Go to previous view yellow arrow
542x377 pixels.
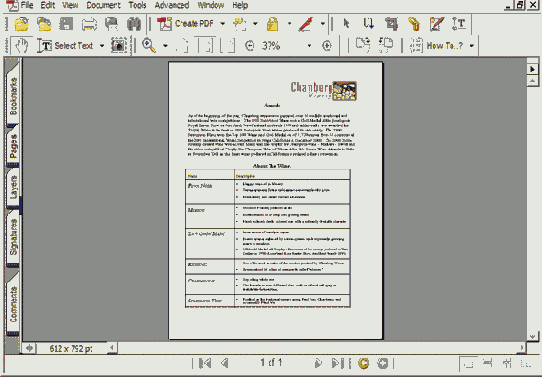point(363,363)
